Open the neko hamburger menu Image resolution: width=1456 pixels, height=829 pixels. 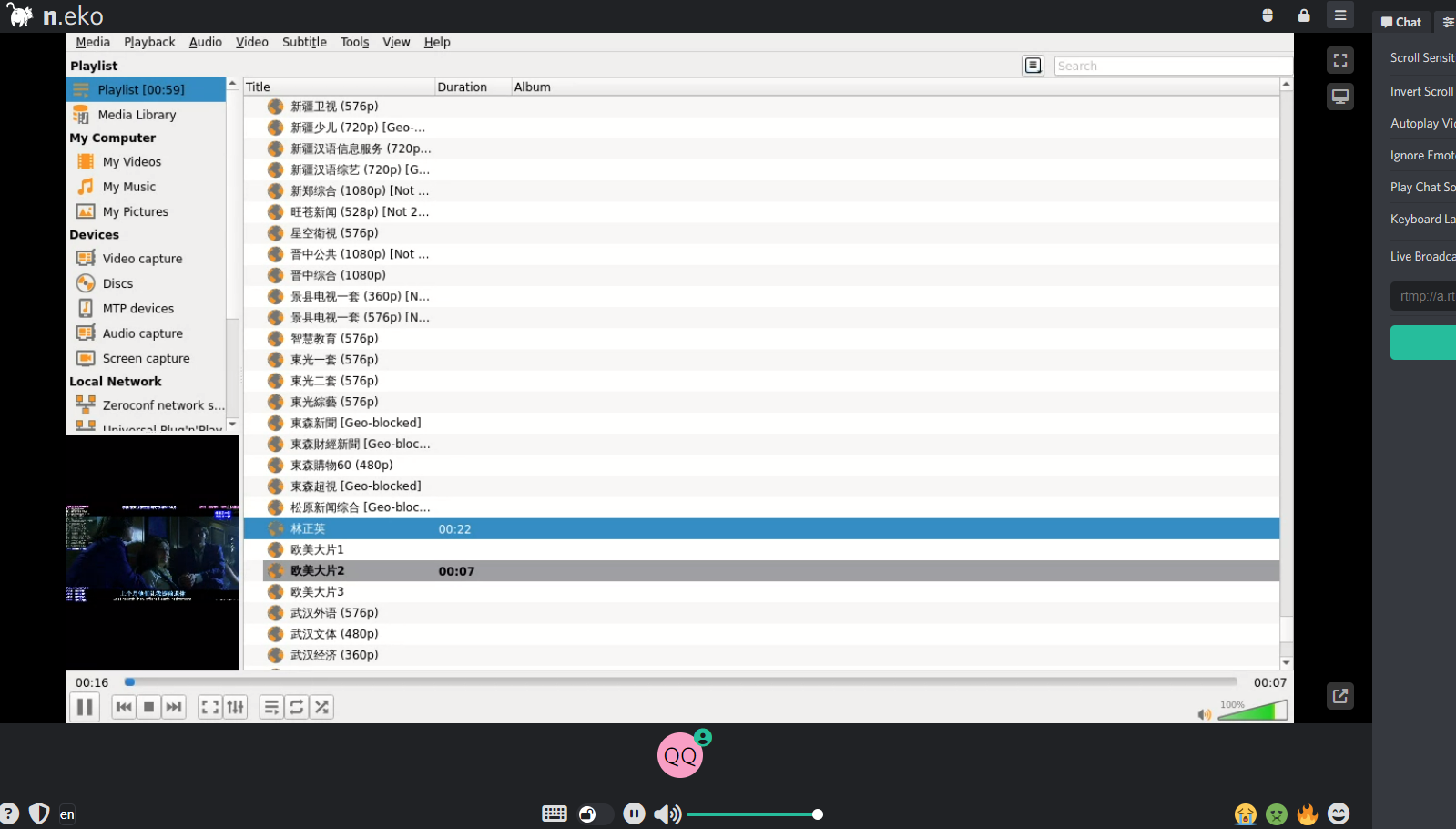[1340, 15]
